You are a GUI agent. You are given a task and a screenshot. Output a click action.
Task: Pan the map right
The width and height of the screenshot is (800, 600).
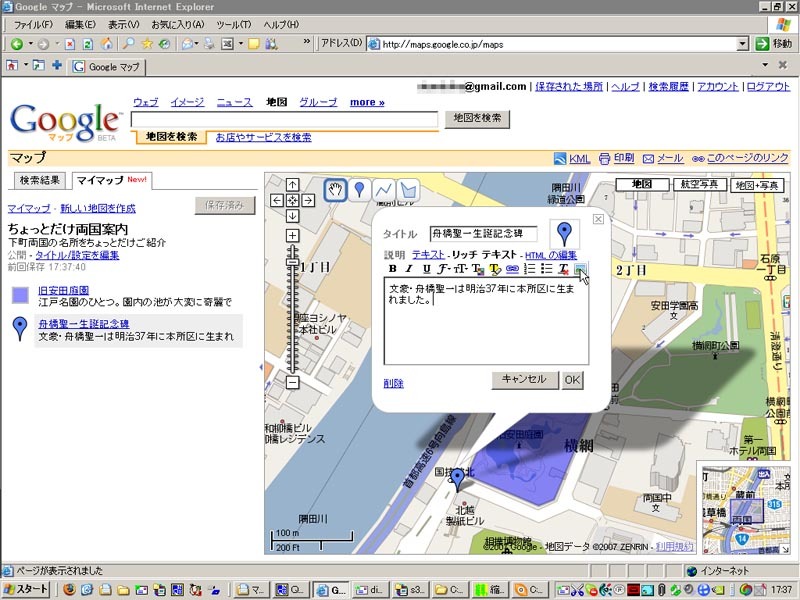click(x=308, y=200)
